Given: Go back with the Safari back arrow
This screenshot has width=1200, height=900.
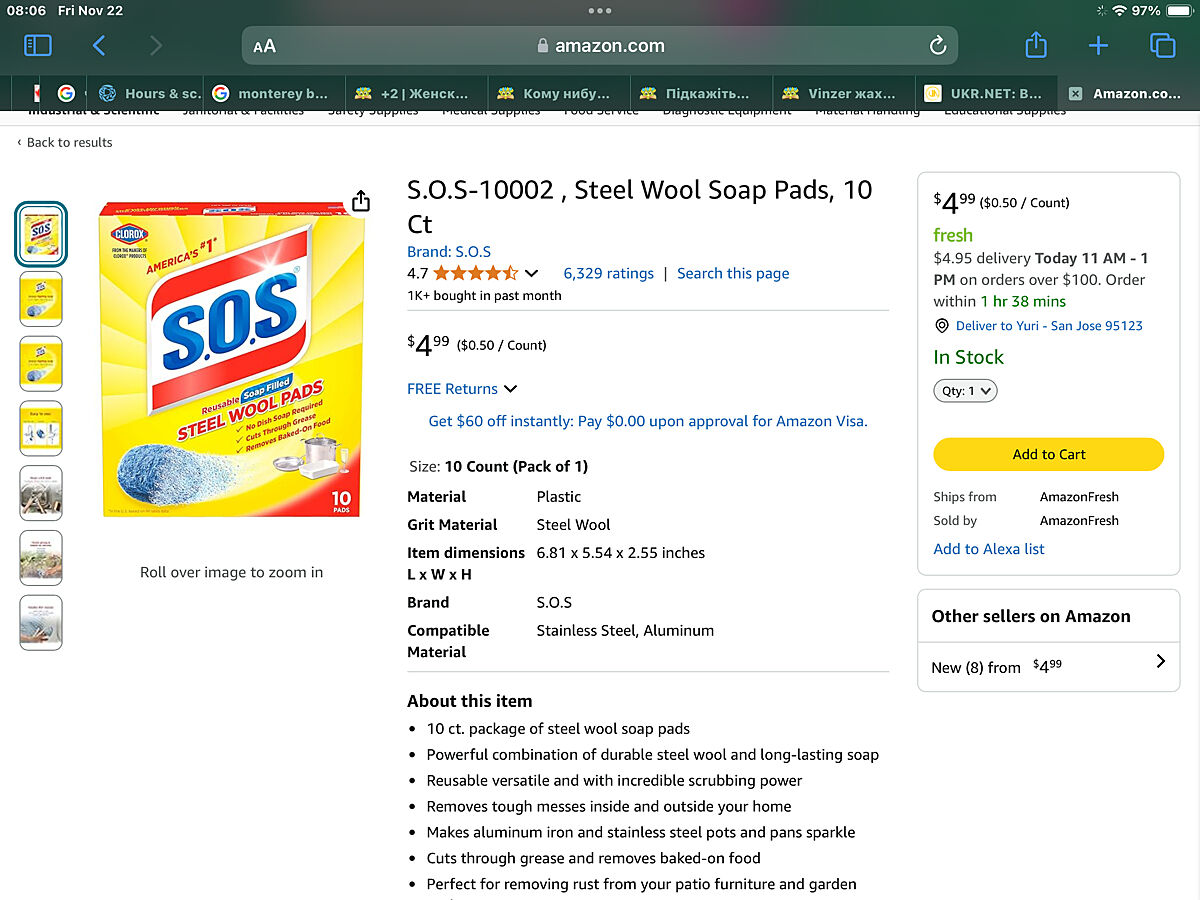Looking at the screenshot, I should (x=99, y=45).
